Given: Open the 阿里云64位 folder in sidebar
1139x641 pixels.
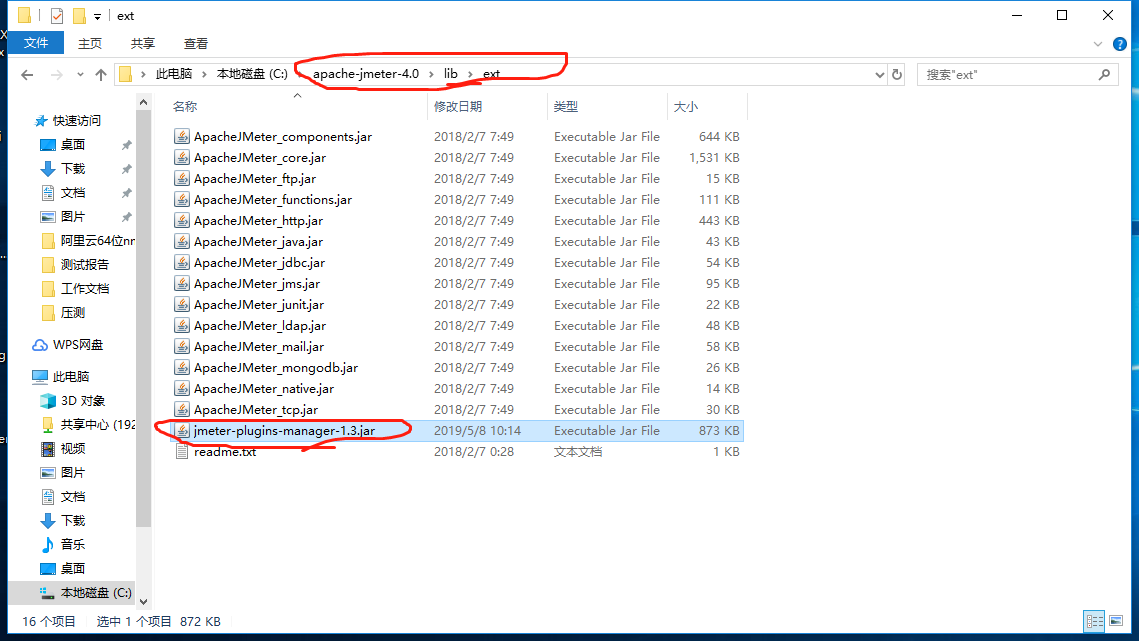Looking at the screenshot, I should point(97,241).
